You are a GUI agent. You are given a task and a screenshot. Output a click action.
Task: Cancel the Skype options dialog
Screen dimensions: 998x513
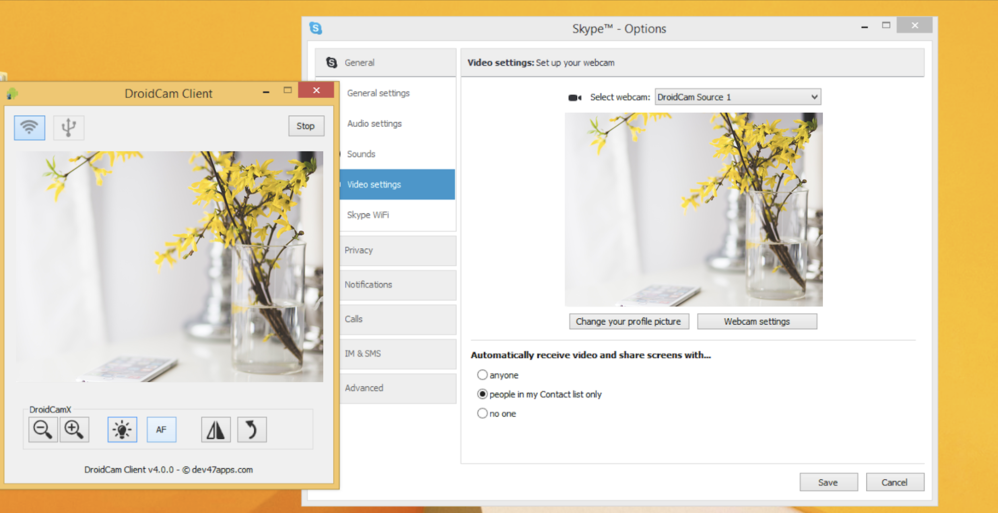(894, 482)
